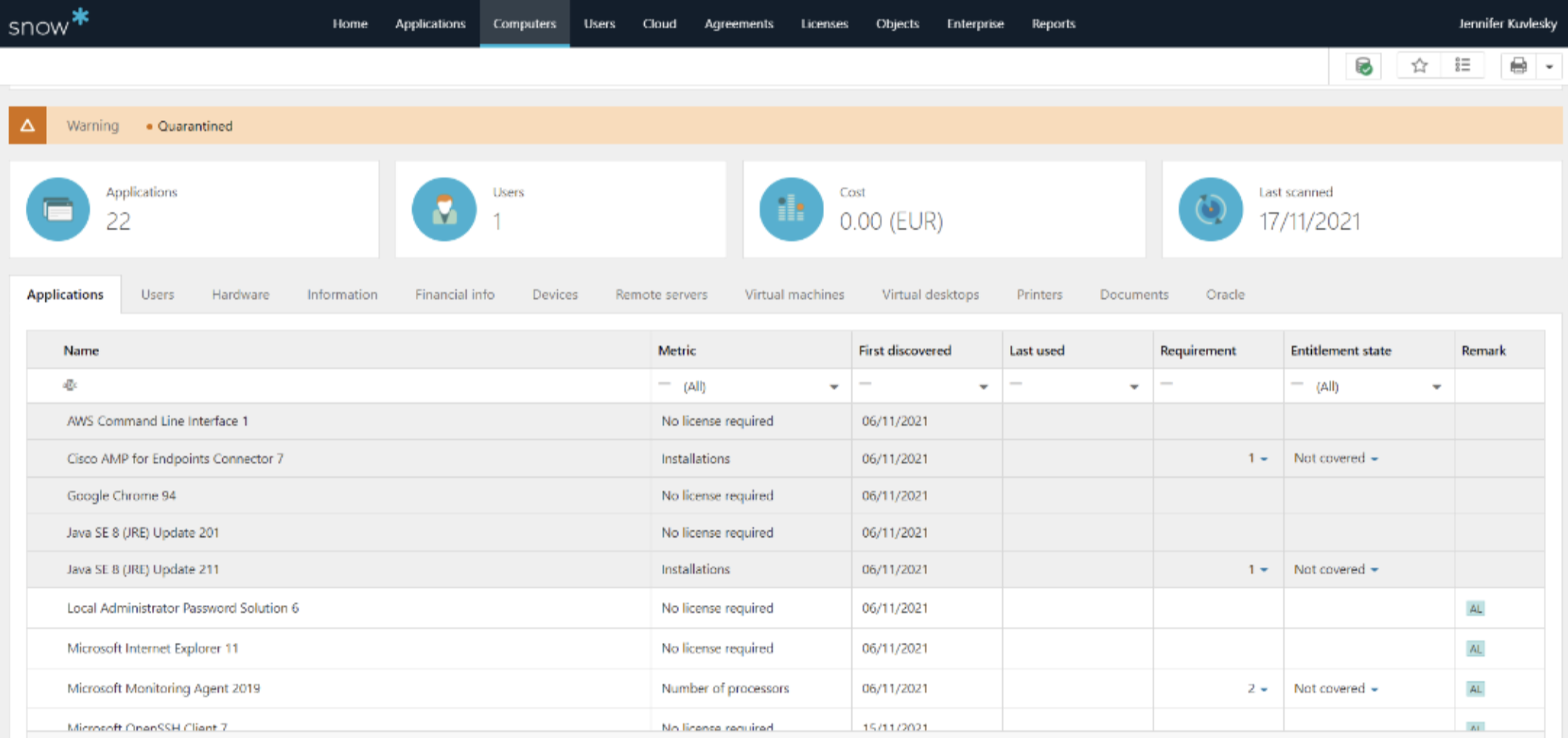Viewport: 1568px width, 738px height.
Task: Click the Requirement filter input field
Action: [x=1219, y=386]
